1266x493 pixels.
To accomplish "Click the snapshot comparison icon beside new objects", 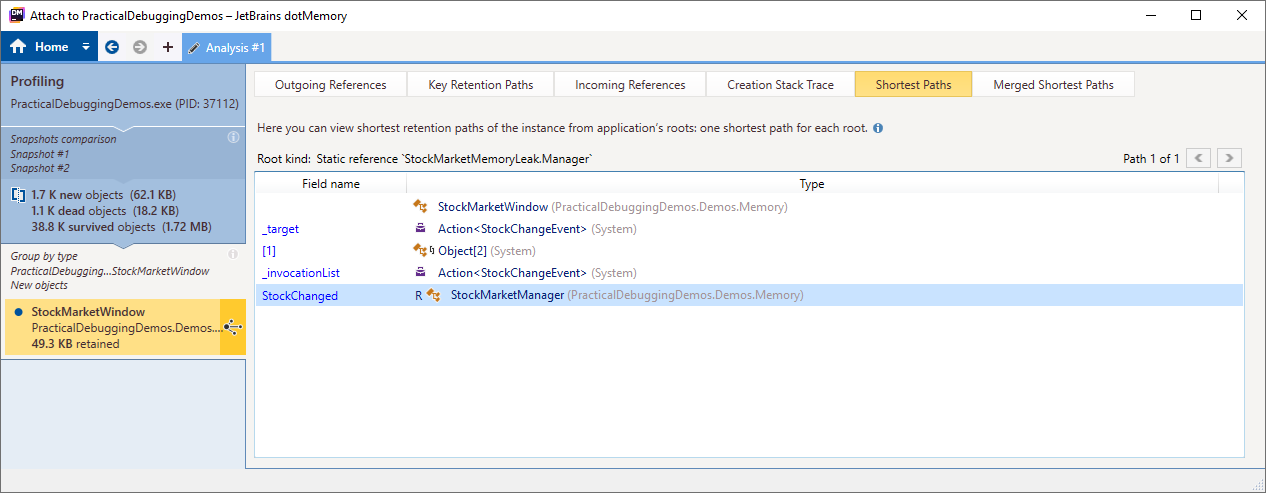I will click(x=18, y=194).
